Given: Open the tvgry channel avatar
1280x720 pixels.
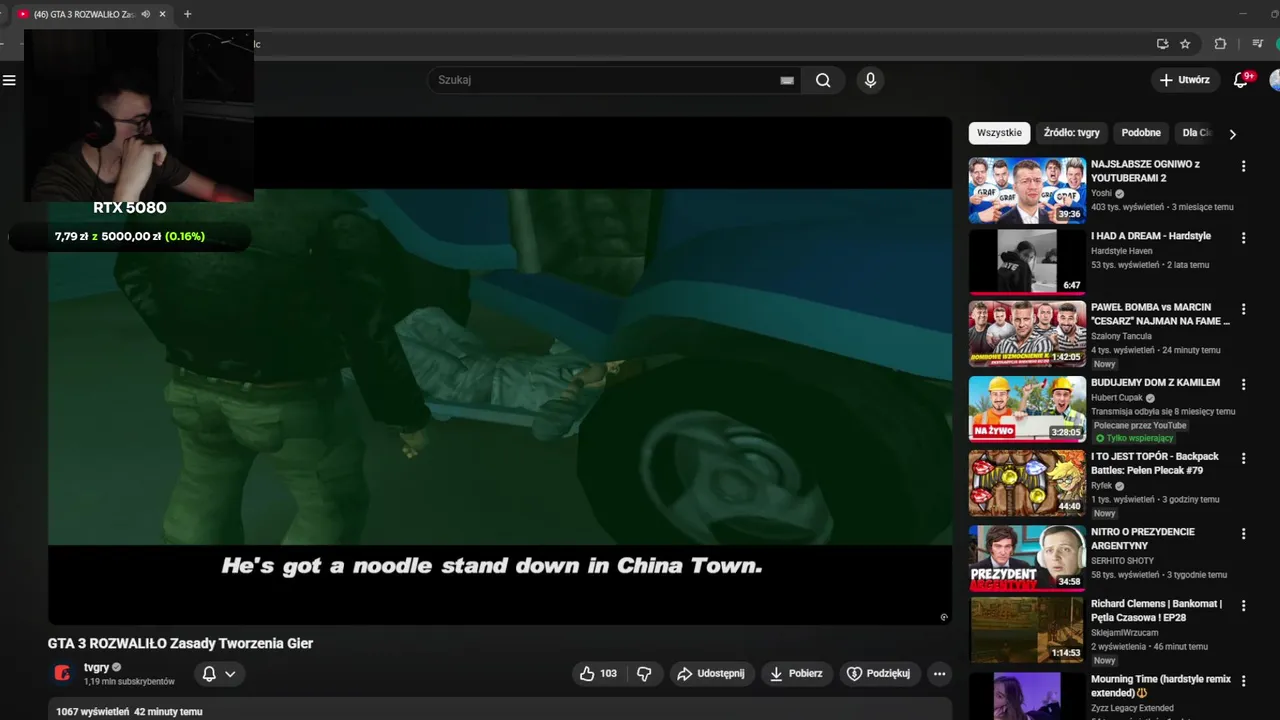Looking at the screenshot, I should pos(62,673).
